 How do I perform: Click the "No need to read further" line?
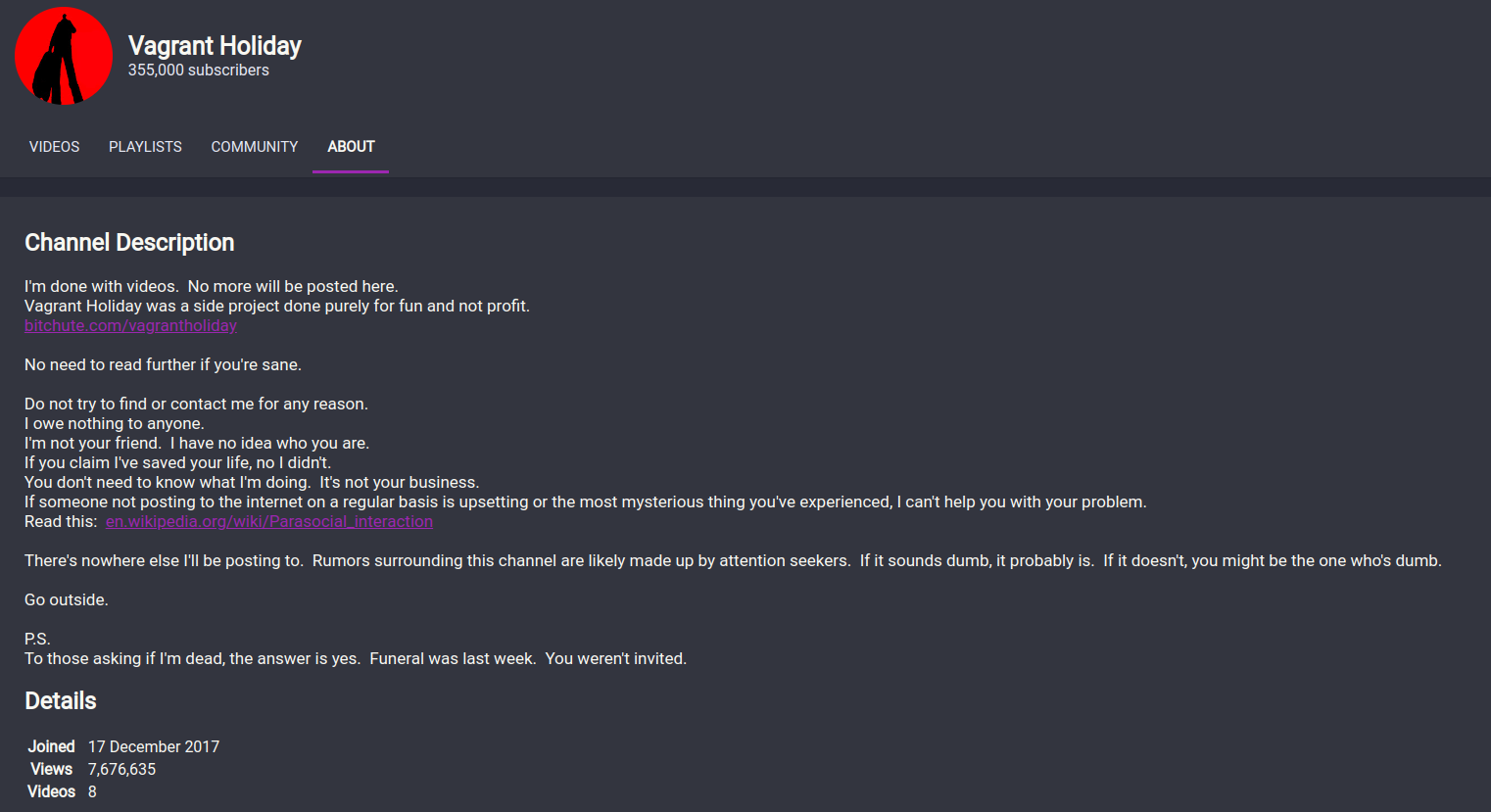click(163, 365)
